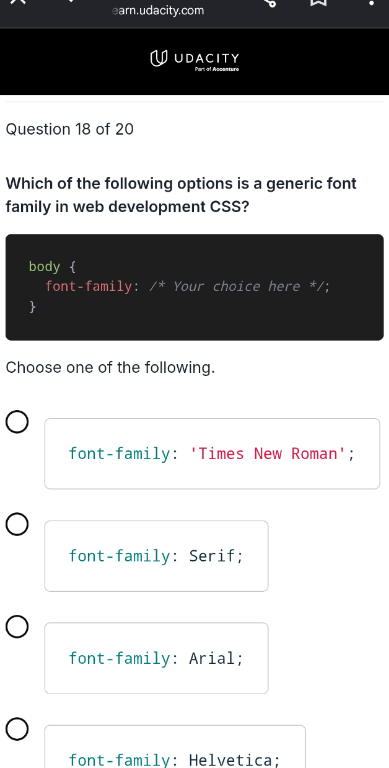Expand the chevron beside the close icon
This screenshot has width=389, height=768.
(x=73, y=1)
